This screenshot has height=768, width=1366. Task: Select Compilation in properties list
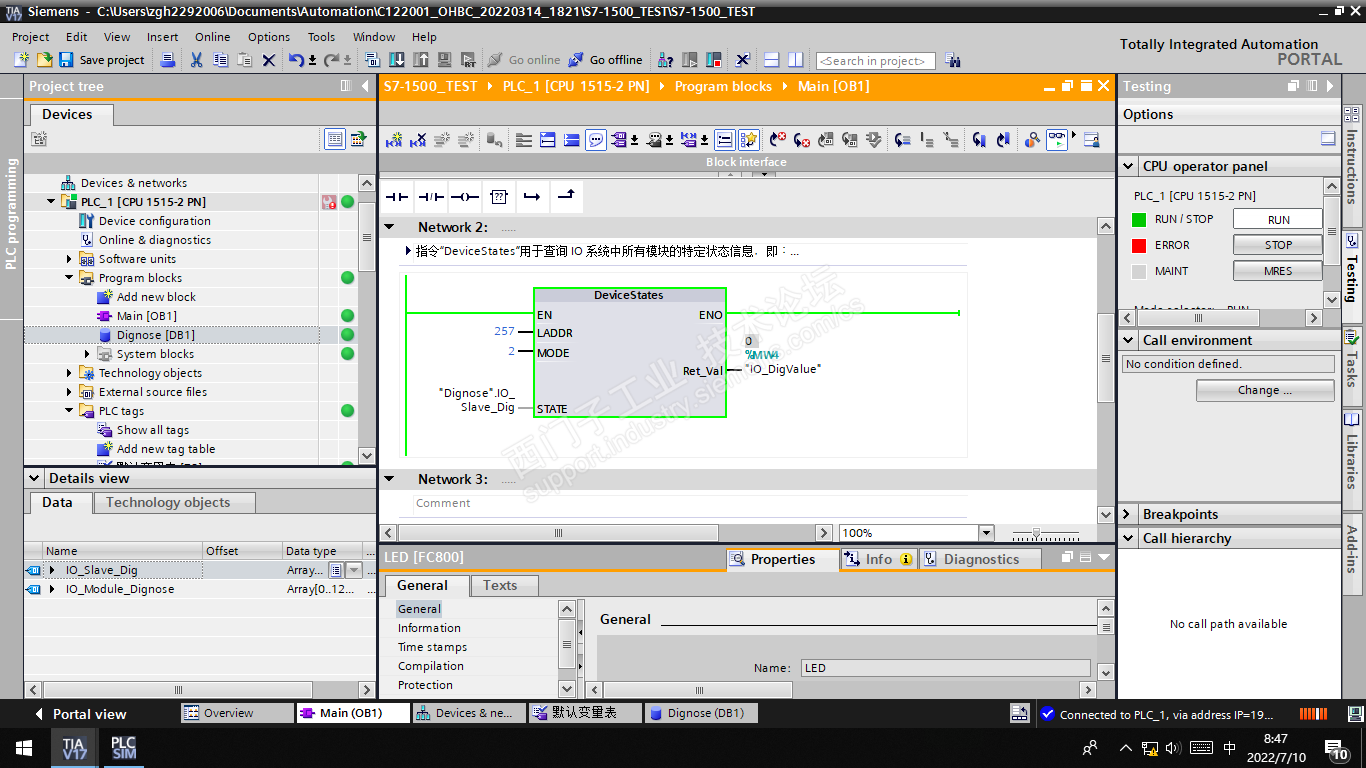tap(431, 666)
